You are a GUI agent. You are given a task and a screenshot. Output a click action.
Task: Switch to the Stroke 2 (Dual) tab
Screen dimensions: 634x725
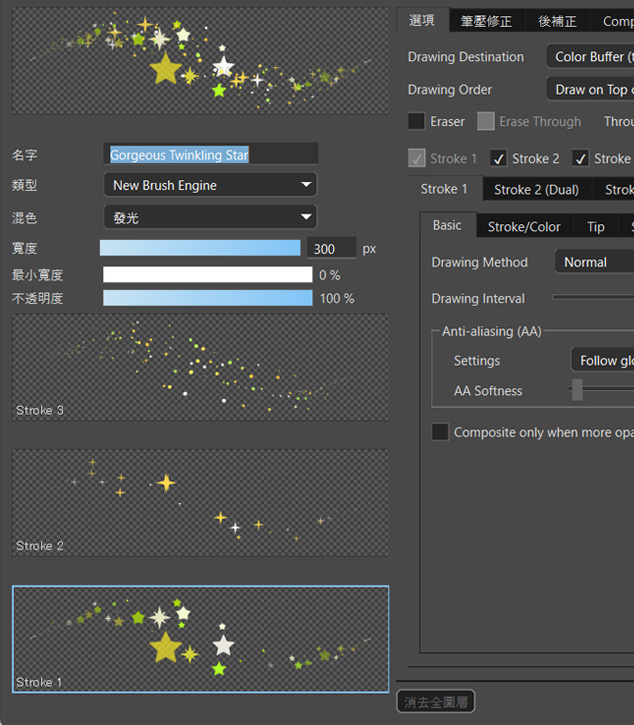tap(536, 189)
